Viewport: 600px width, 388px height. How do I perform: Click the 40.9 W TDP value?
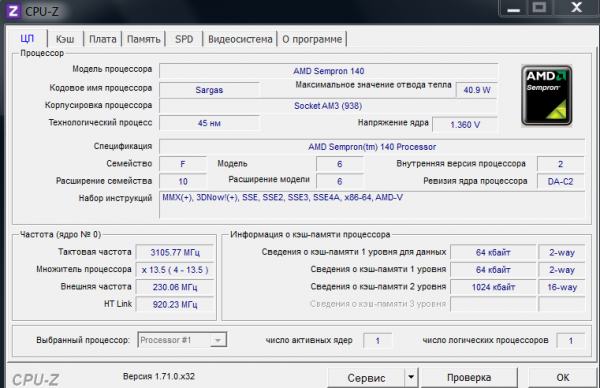pos(477,90)
